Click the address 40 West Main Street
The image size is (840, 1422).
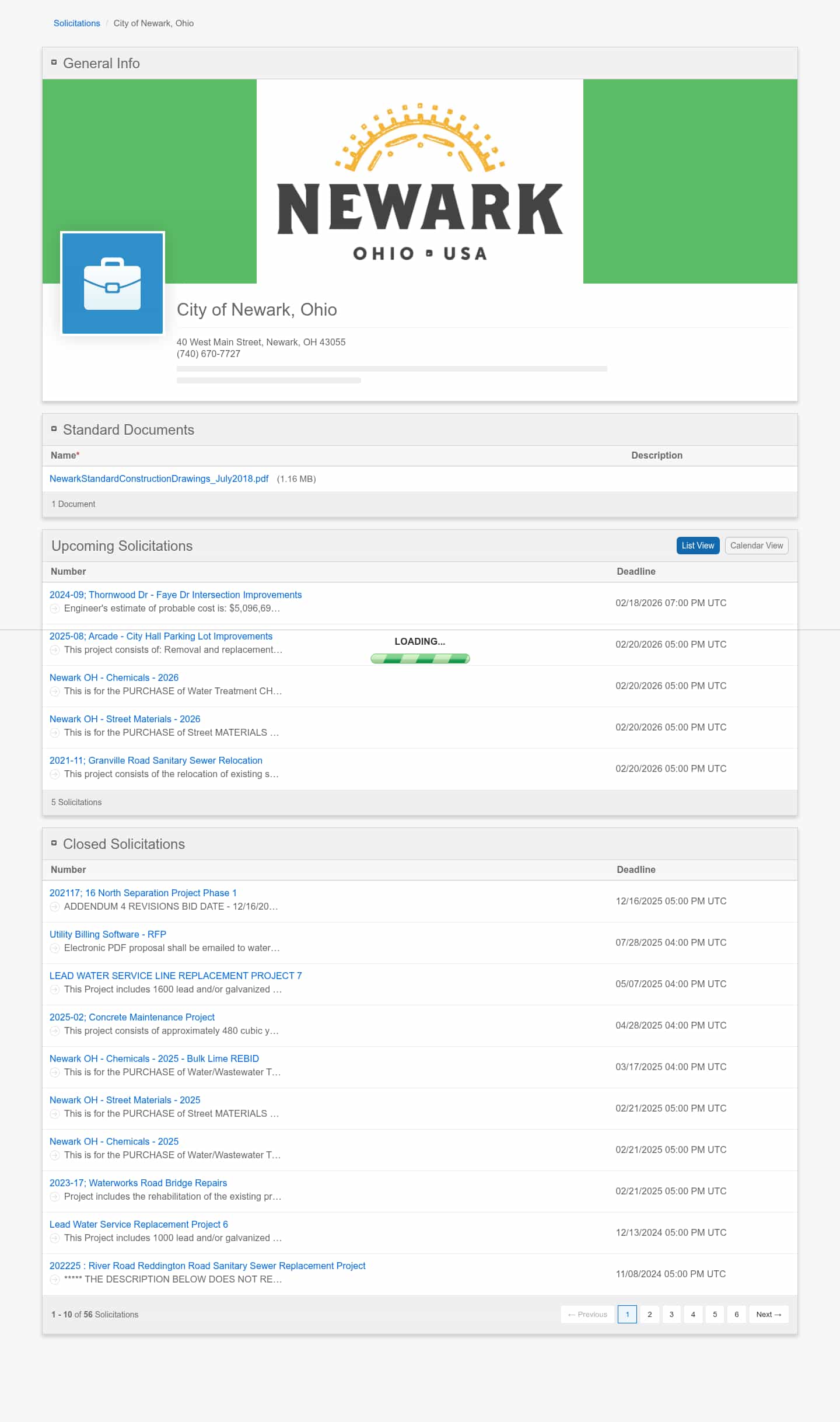pos(261,342)
